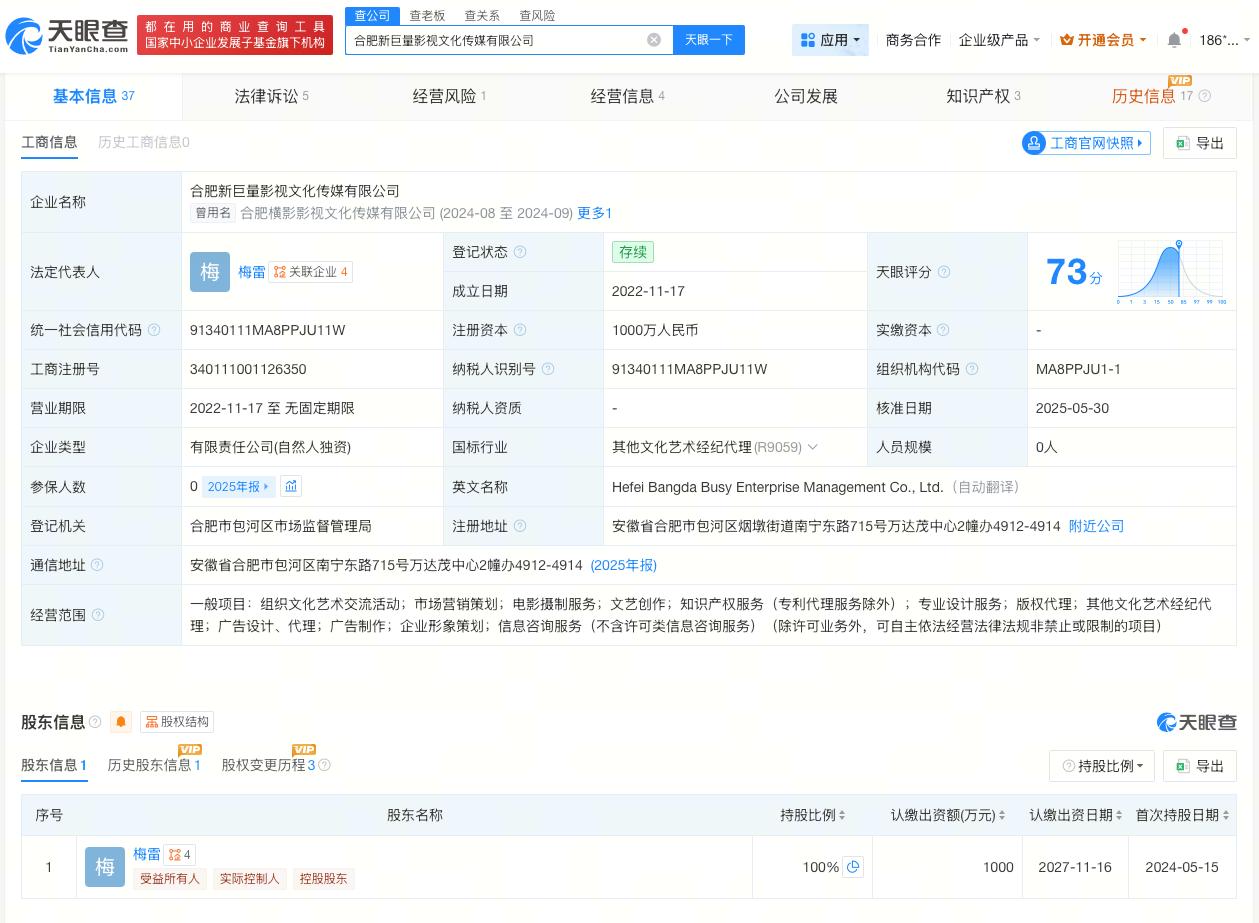Image resolution: width=1259 pixels, height=923 pixels.
Task: Open the 公司发展 tab
Action: tap(806, 96)
